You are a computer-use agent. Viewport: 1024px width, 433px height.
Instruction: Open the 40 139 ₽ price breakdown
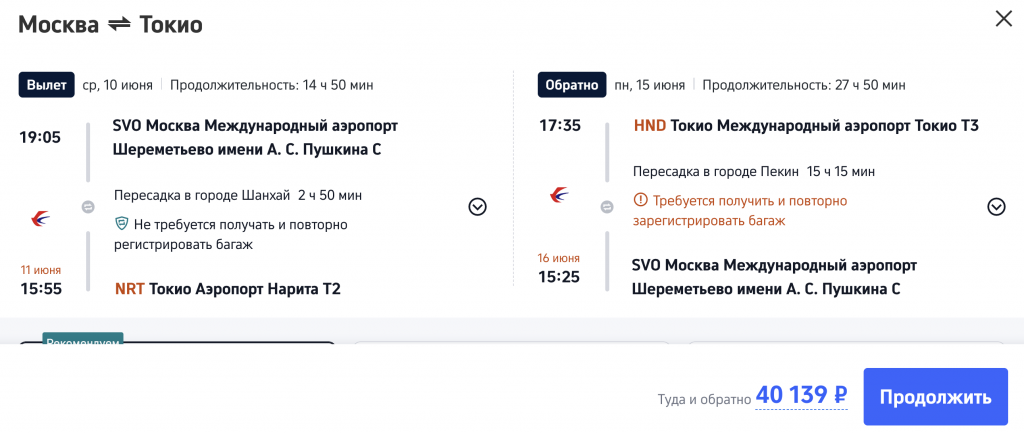[801, 396]
